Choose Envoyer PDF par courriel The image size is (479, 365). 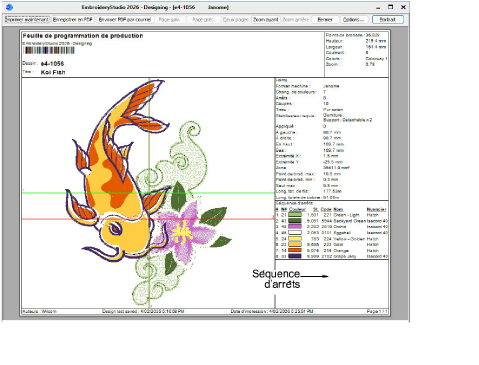(125, 20)
